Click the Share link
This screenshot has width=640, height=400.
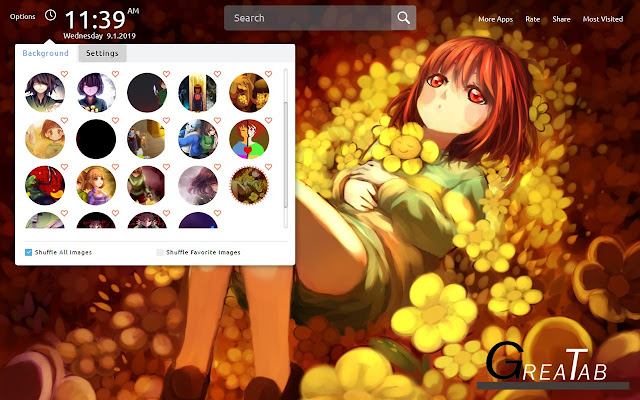click(561, 19)
